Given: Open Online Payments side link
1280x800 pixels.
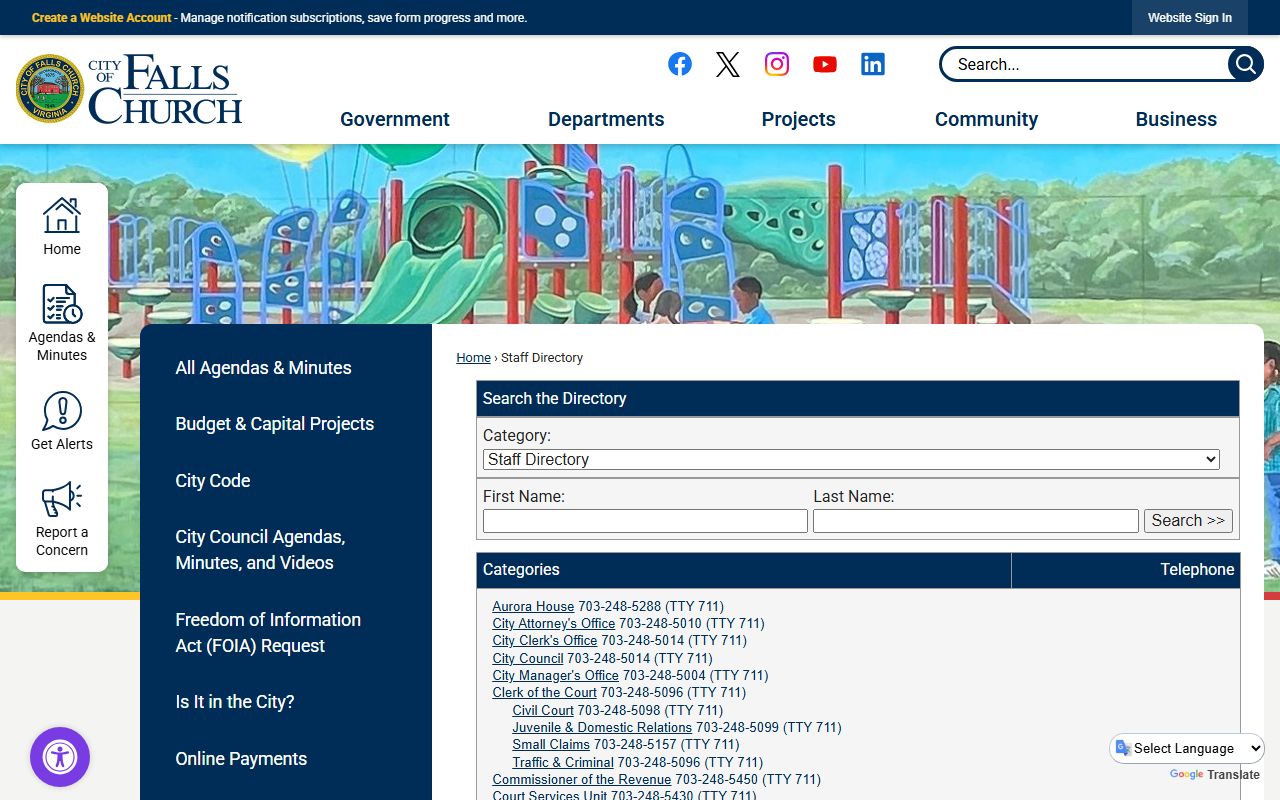Looking at the screenshot, I should (x=241, y=759).
